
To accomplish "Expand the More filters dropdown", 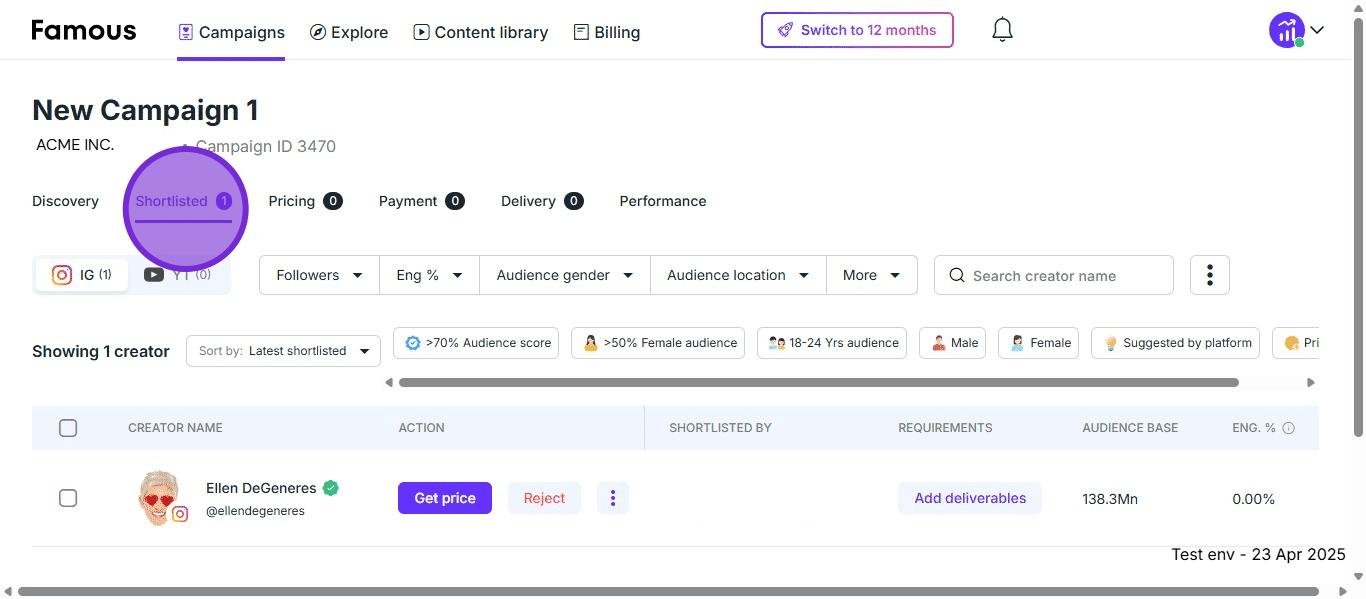I will click(871, 275).
